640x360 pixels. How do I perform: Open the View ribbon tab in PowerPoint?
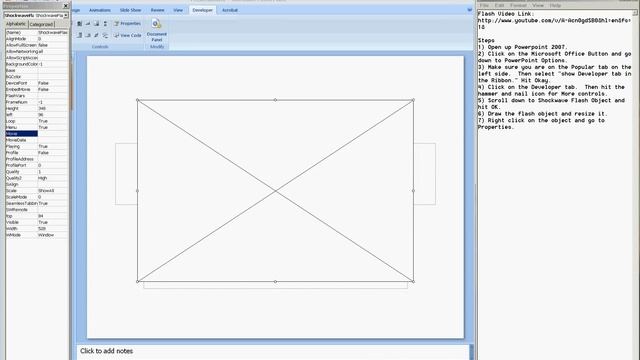178,10
